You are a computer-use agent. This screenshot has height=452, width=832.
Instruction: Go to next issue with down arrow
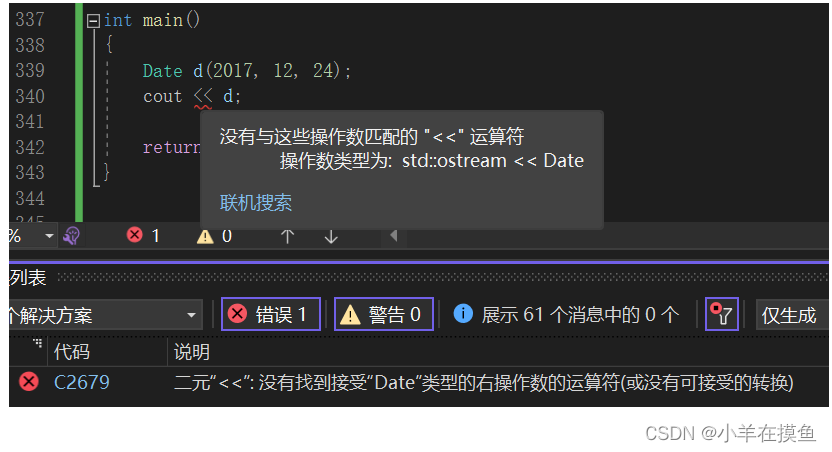331,236
